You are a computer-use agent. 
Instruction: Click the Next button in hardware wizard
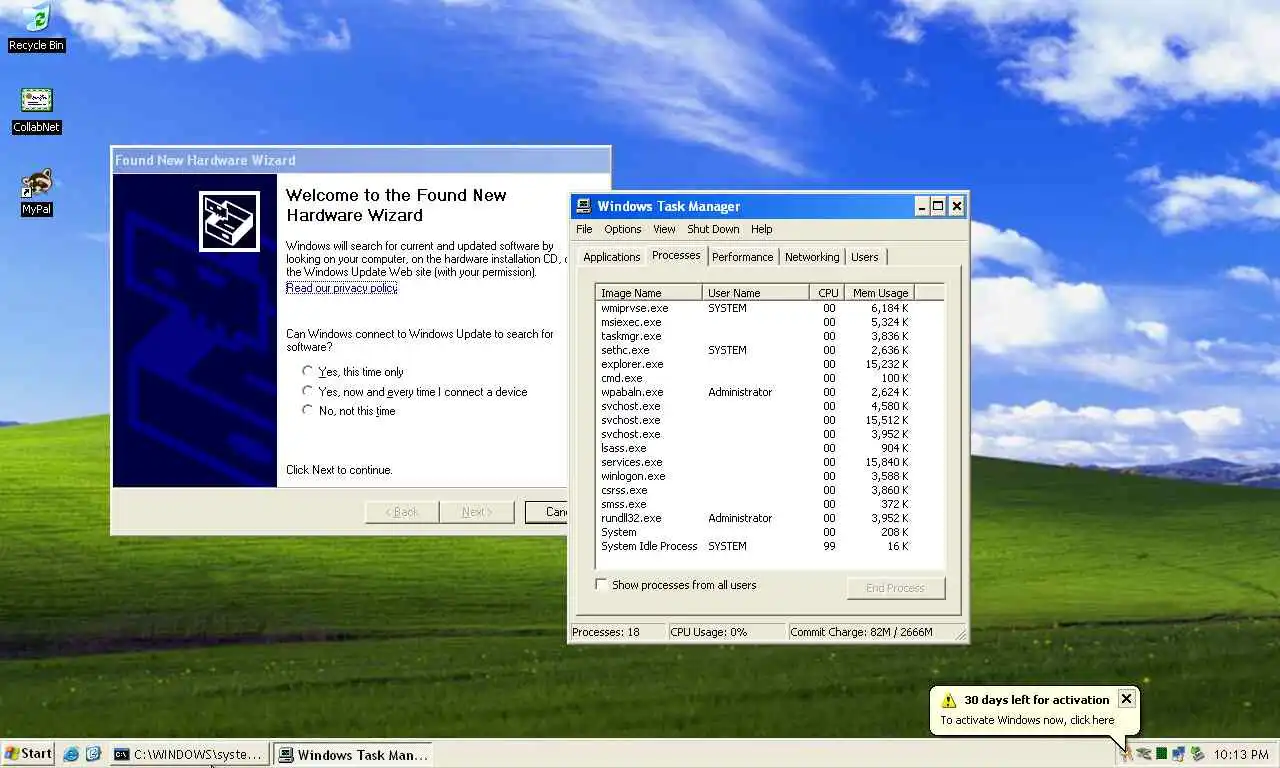tap(477, 512)
